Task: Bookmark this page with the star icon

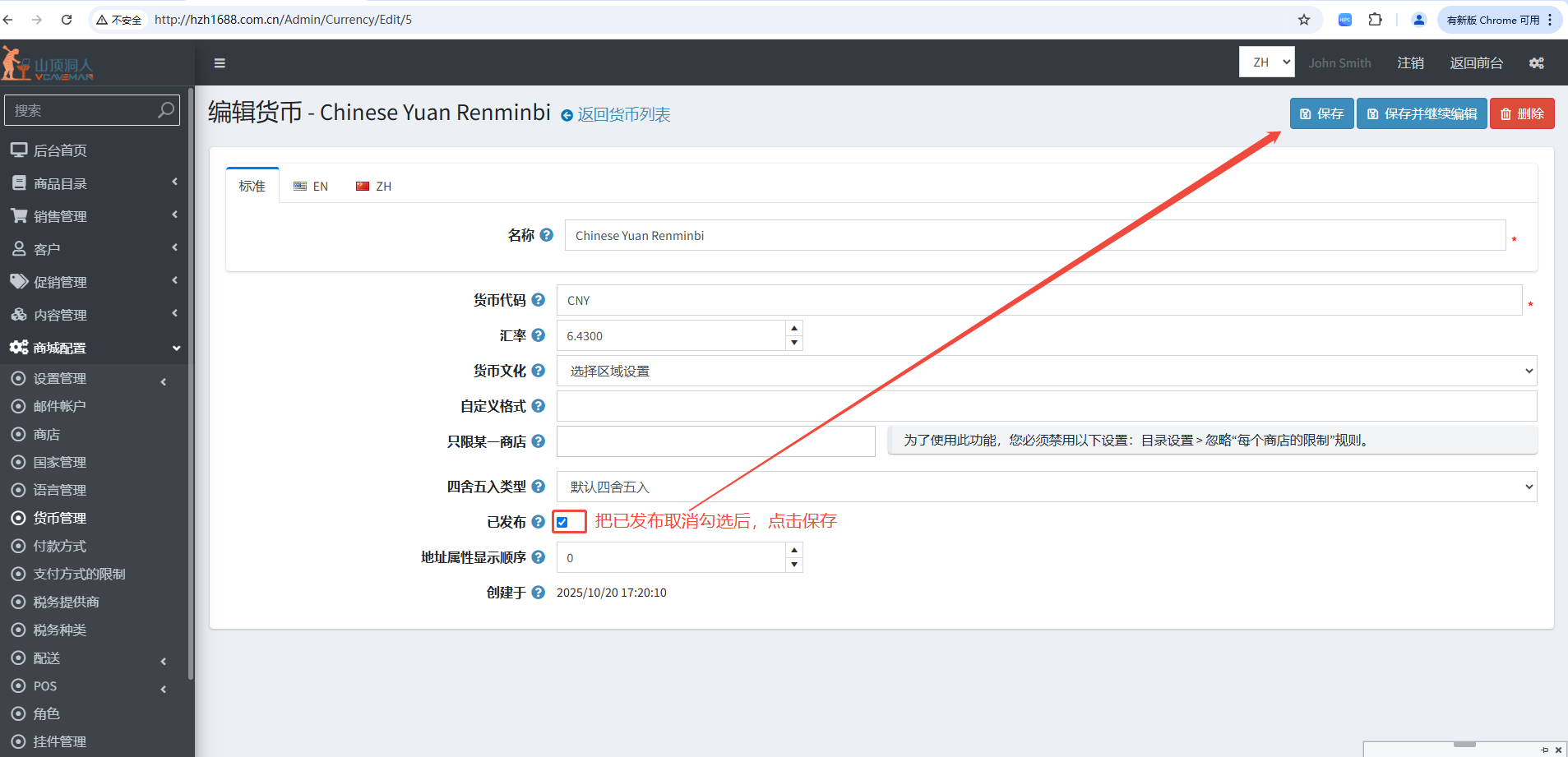Action: pyautogui.click(x=1304, y=20)
